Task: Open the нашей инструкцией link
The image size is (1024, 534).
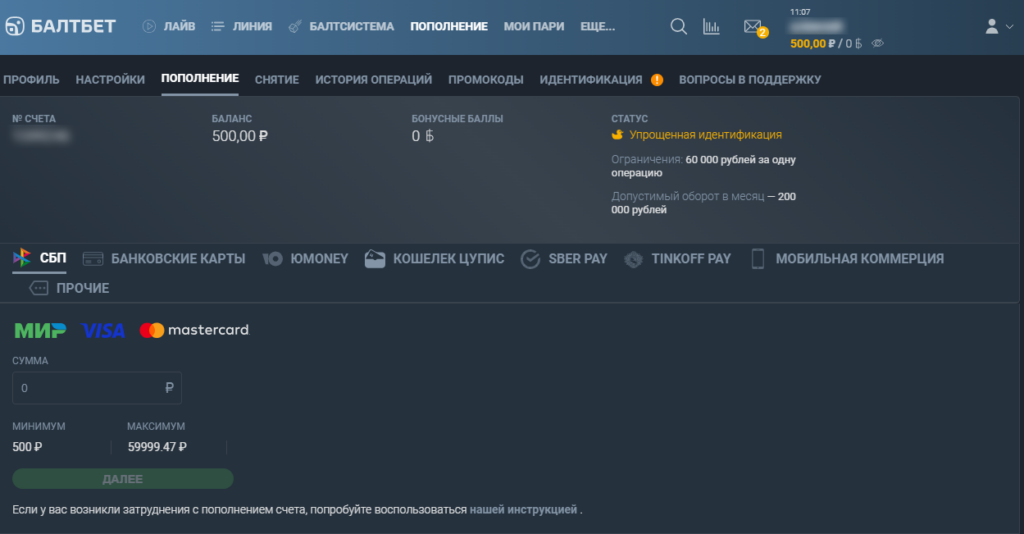Action: (x=523, y=509)
